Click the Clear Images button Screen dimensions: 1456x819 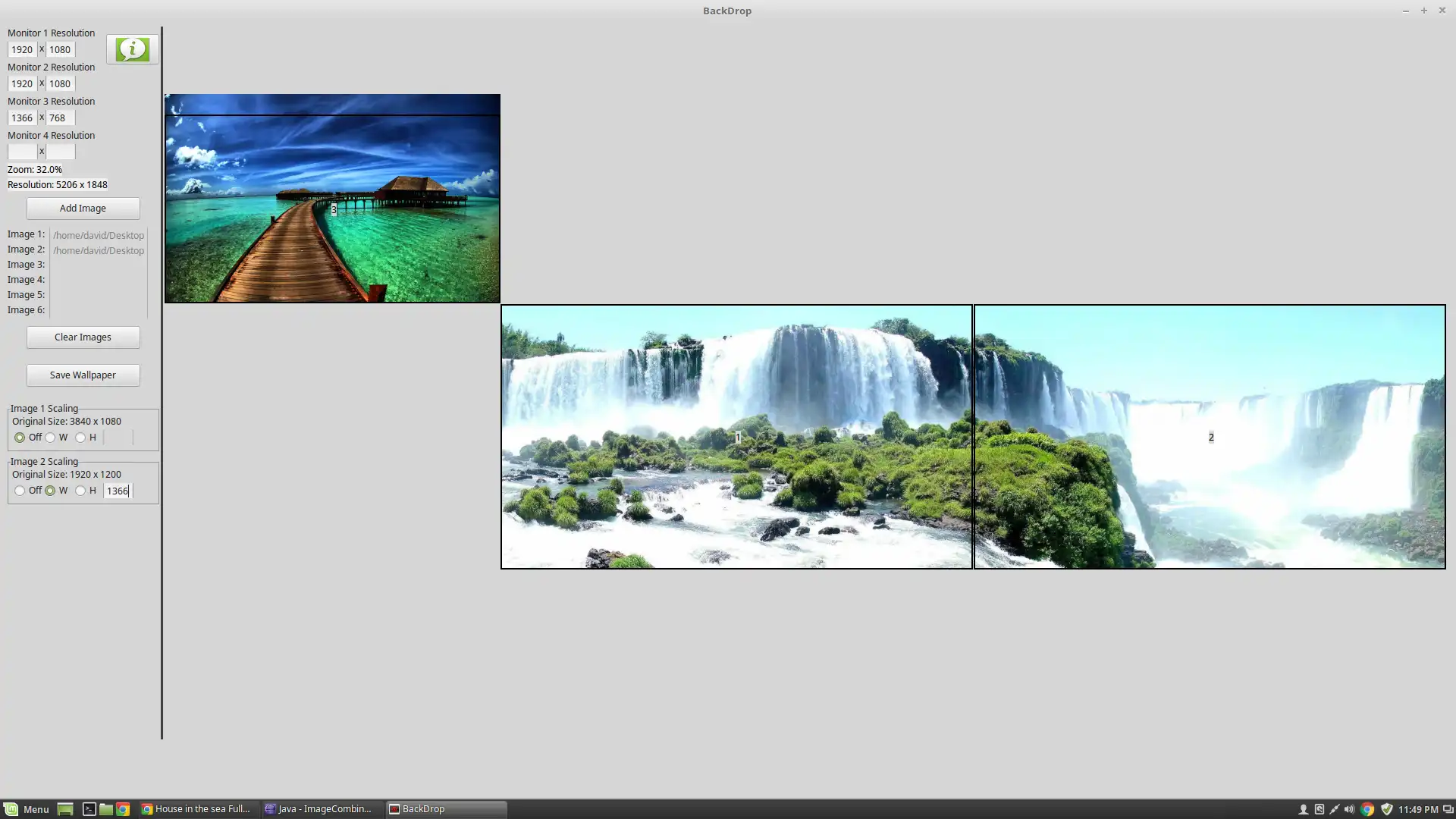tap(83, 337)
